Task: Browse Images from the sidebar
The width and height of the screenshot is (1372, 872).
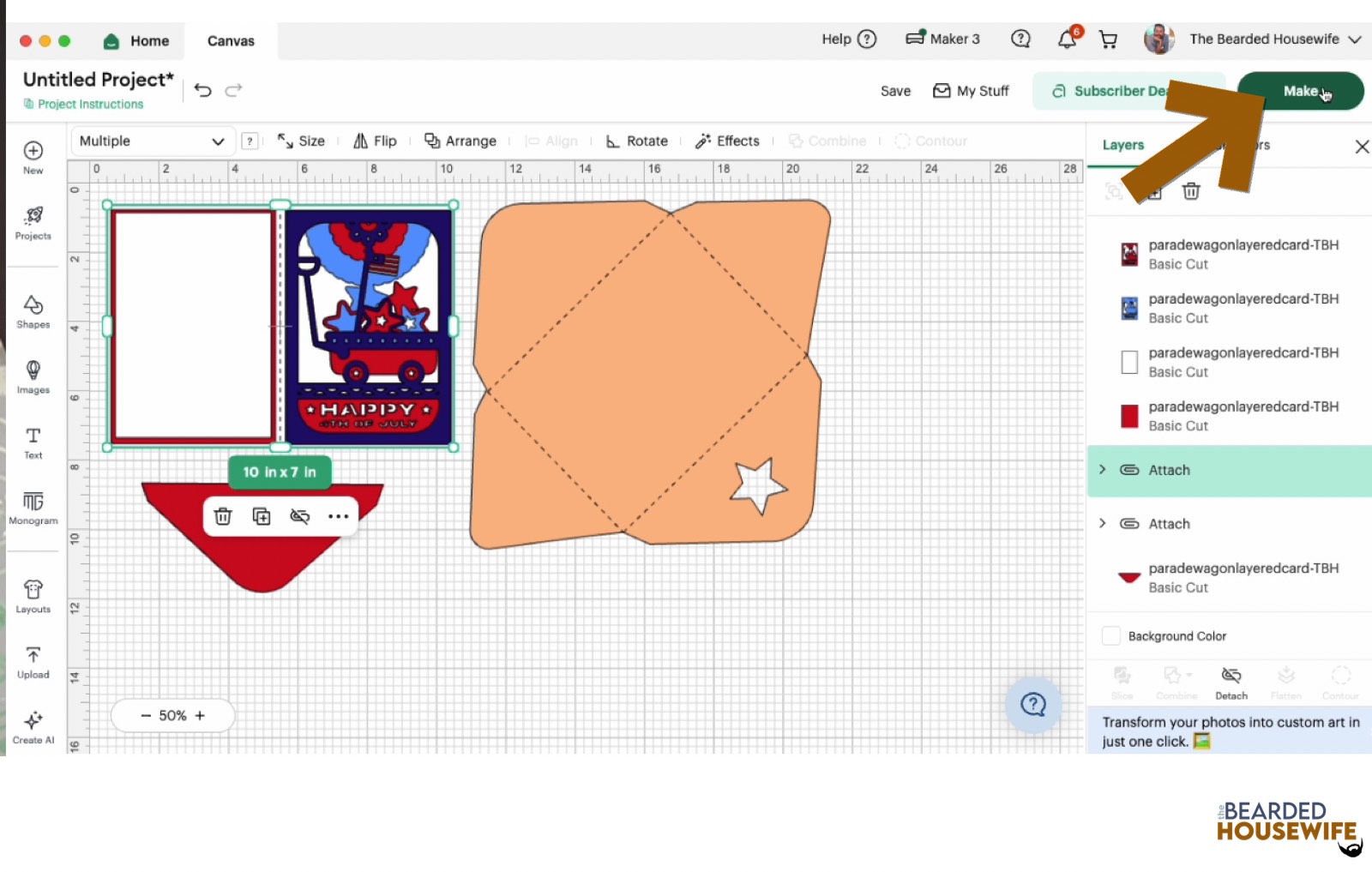Action: [x=33, y=376]
